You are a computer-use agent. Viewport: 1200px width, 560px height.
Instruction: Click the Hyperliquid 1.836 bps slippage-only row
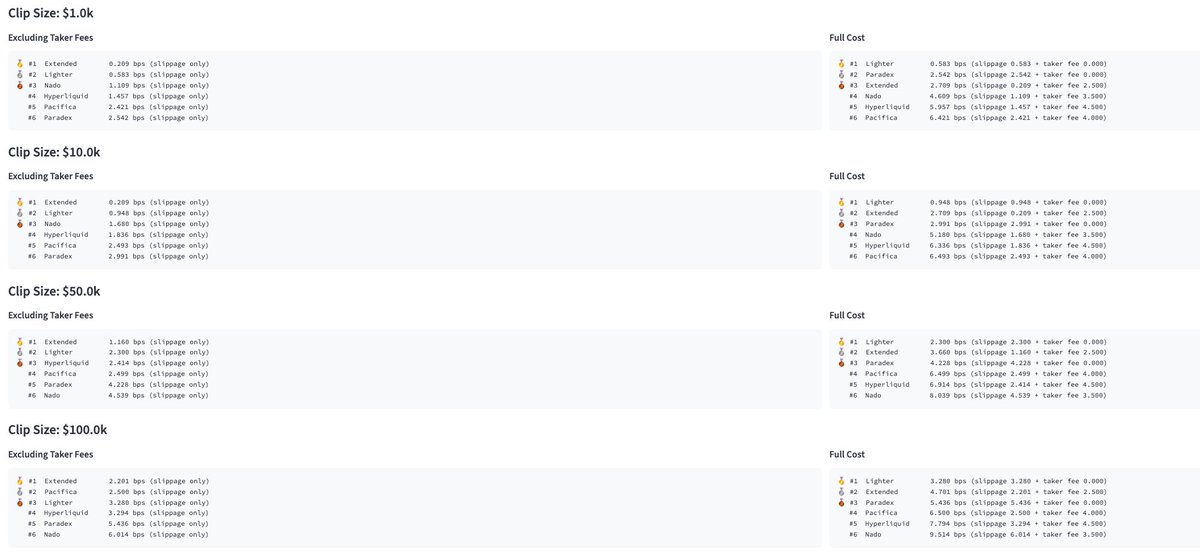(x=118, y=235)
